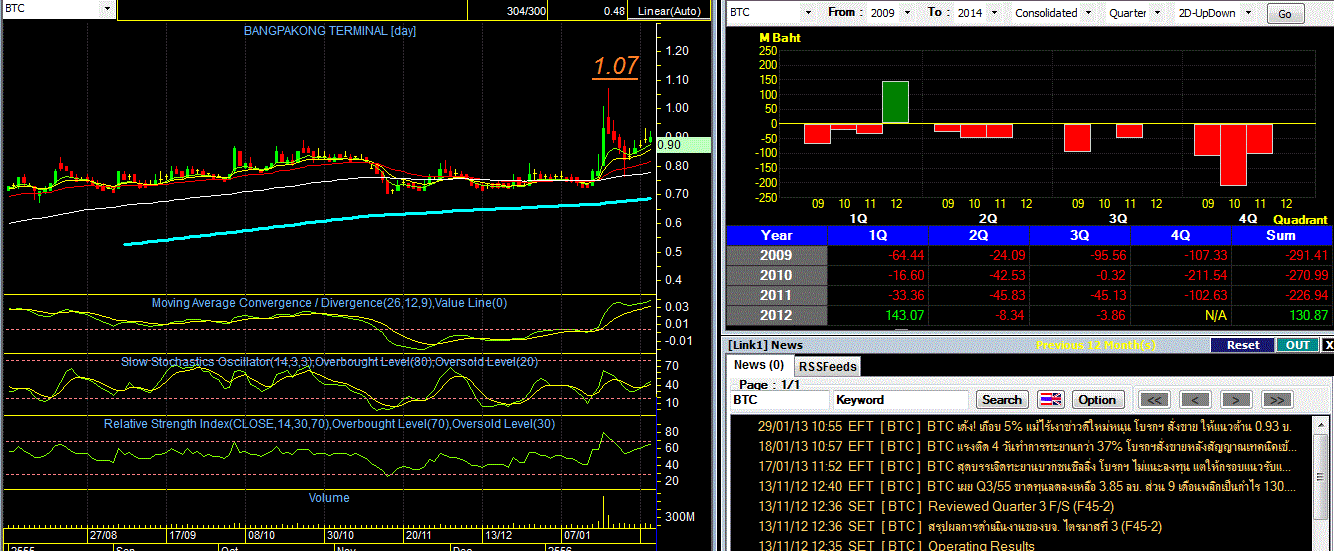Click the 130.87 sum cell for 2012
The image size is (1334, 551).
pyautogui.click(x=1281, y=315)
